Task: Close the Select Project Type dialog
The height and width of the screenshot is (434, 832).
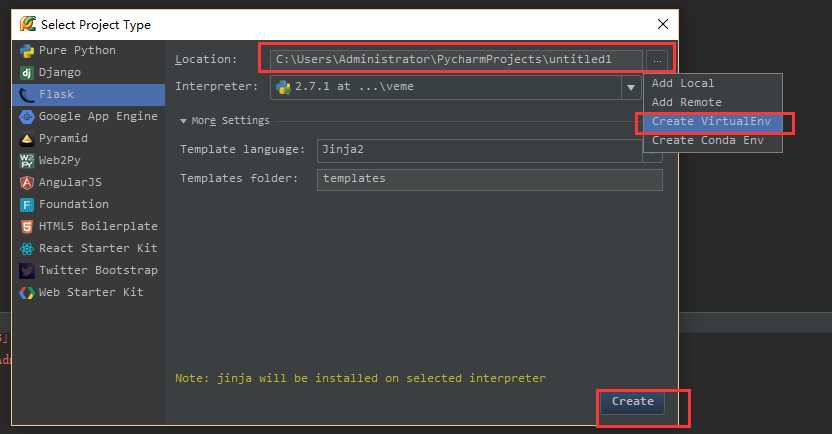Action: [x=663, y=24]
